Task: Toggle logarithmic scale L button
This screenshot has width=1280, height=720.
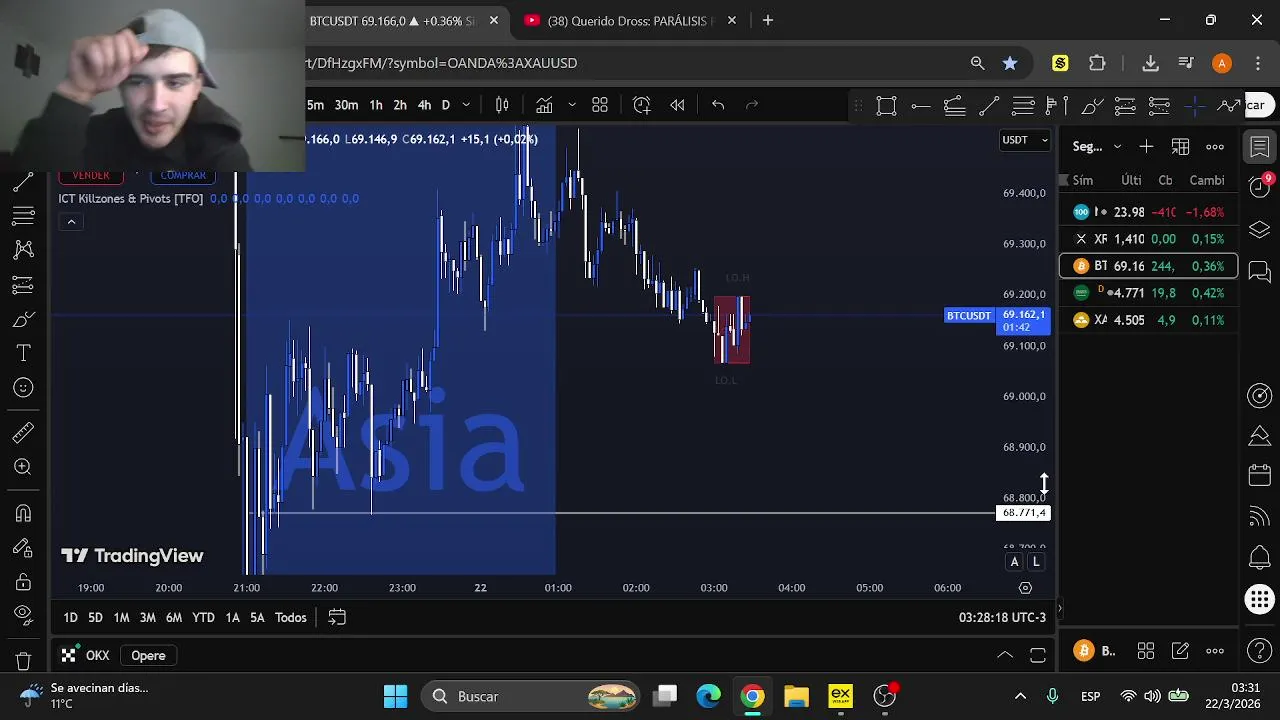Action: [1036, 562]
